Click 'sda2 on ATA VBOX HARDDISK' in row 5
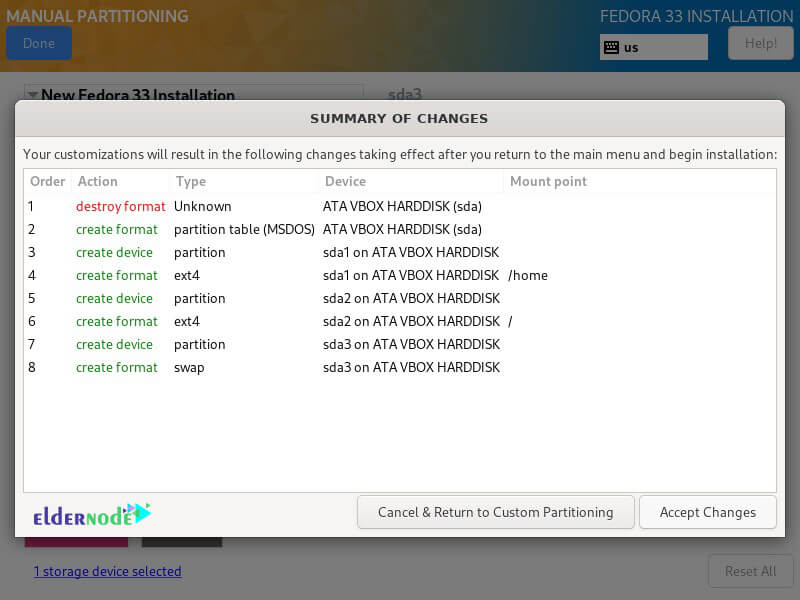The image size is (800, 600). 411,298
